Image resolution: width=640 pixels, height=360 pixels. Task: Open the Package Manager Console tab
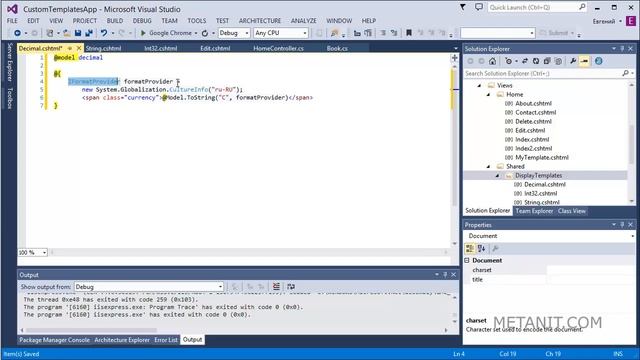click(55, 340)
